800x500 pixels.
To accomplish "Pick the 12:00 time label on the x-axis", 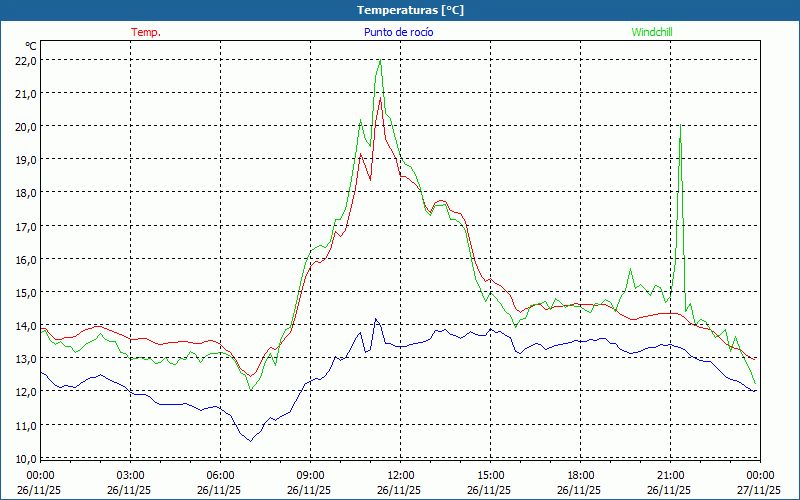I will click(x=400, y=475).
